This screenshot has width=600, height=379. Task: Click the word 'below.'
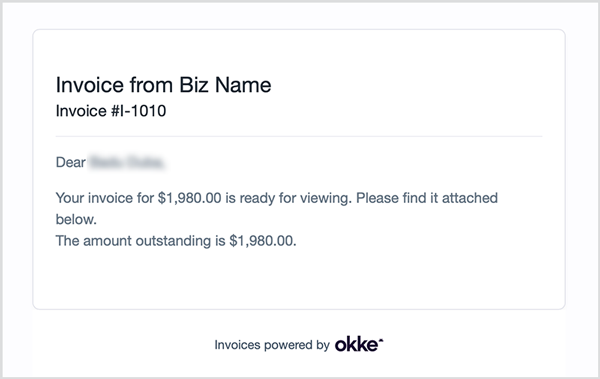76,219
